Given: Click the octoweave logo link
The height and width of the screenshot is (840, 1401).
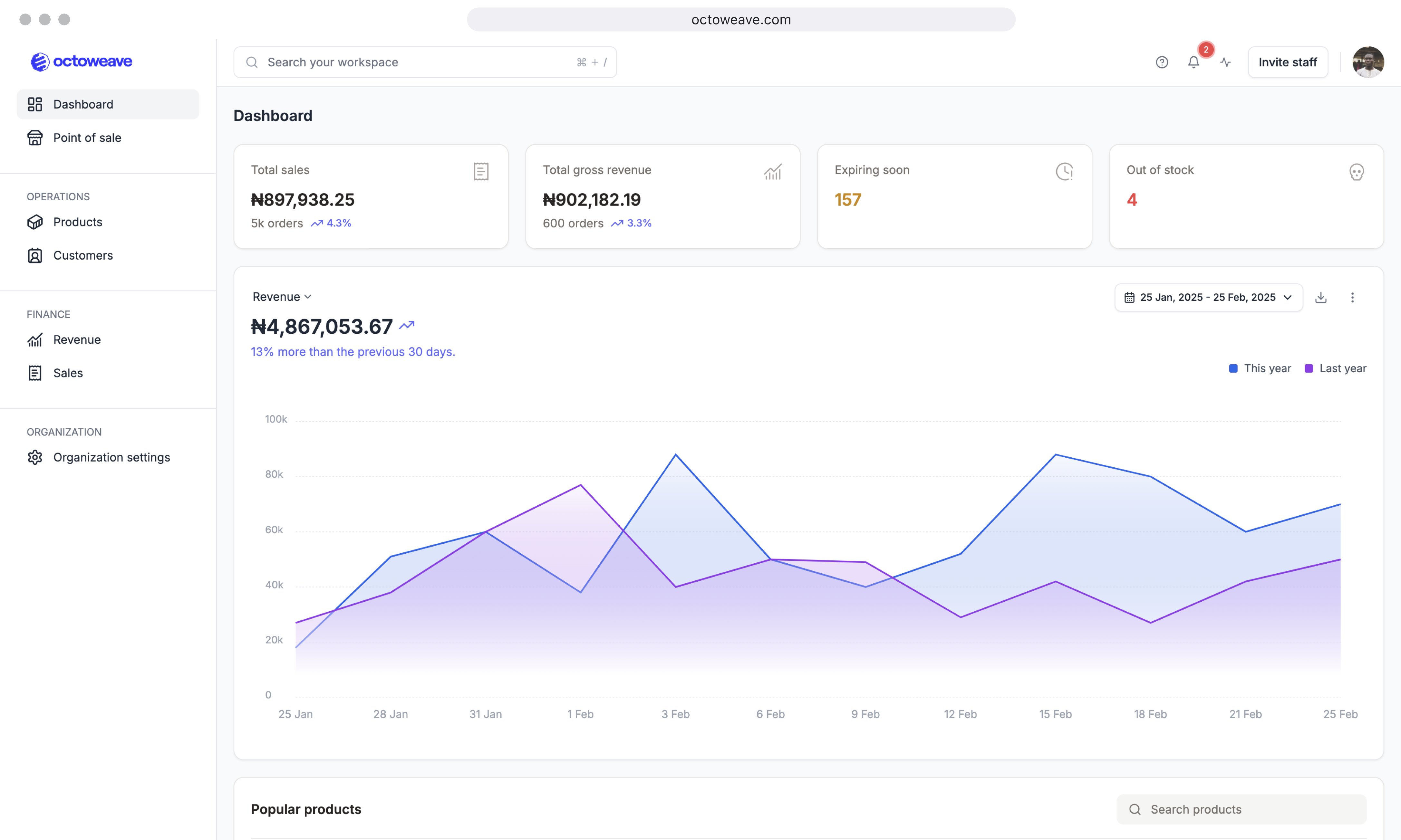Looking at the screenshot, I should coord(82,61).
